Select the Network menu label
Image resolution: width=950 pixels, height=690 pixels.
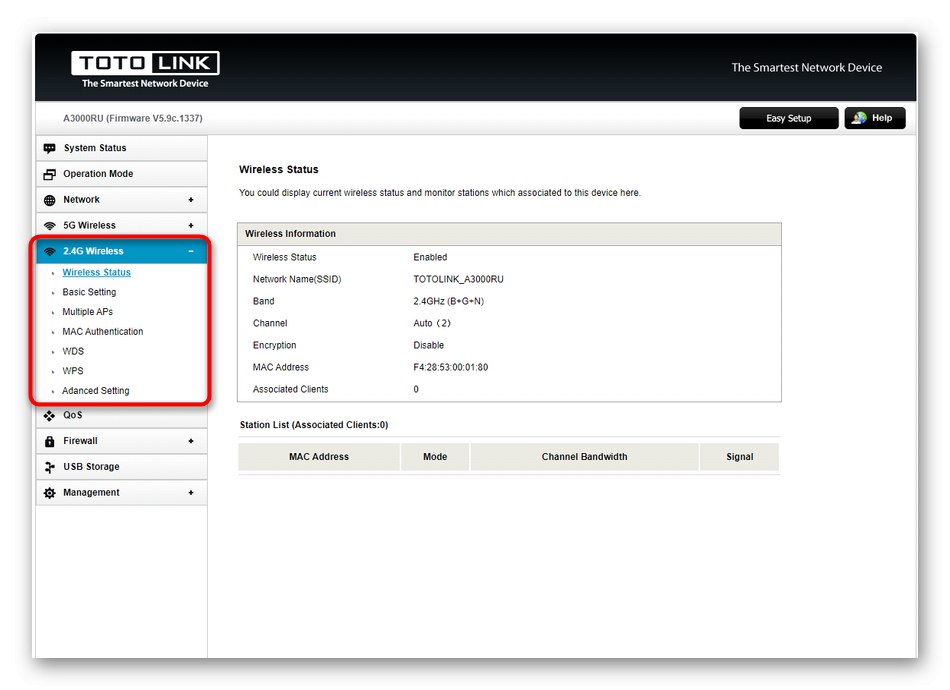click(x=81, y=200)
